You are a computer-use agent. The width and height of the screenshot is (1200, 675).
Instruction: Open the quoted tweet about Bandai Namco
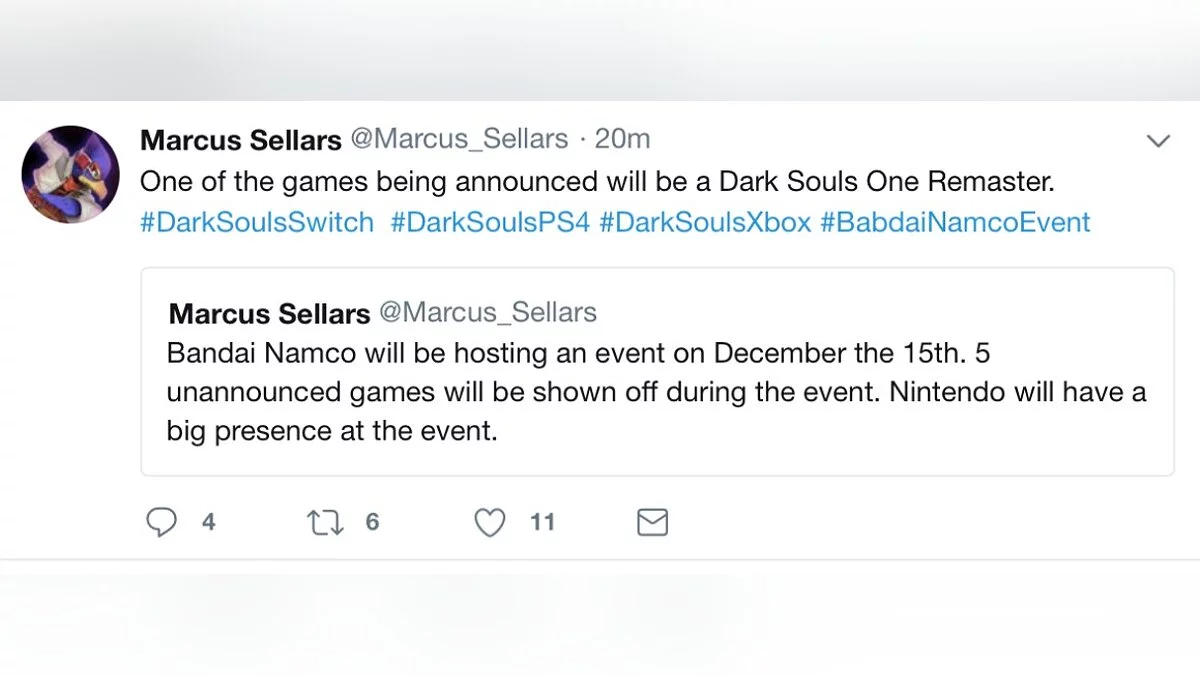click(656, 392)
